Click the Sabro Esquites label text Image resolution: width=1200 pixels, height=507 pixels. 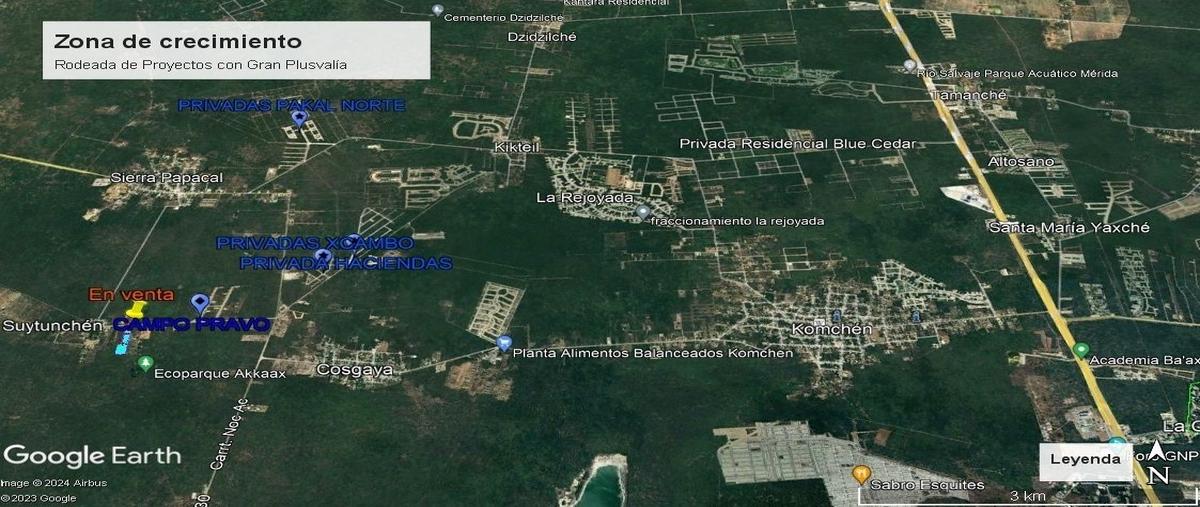927,485
